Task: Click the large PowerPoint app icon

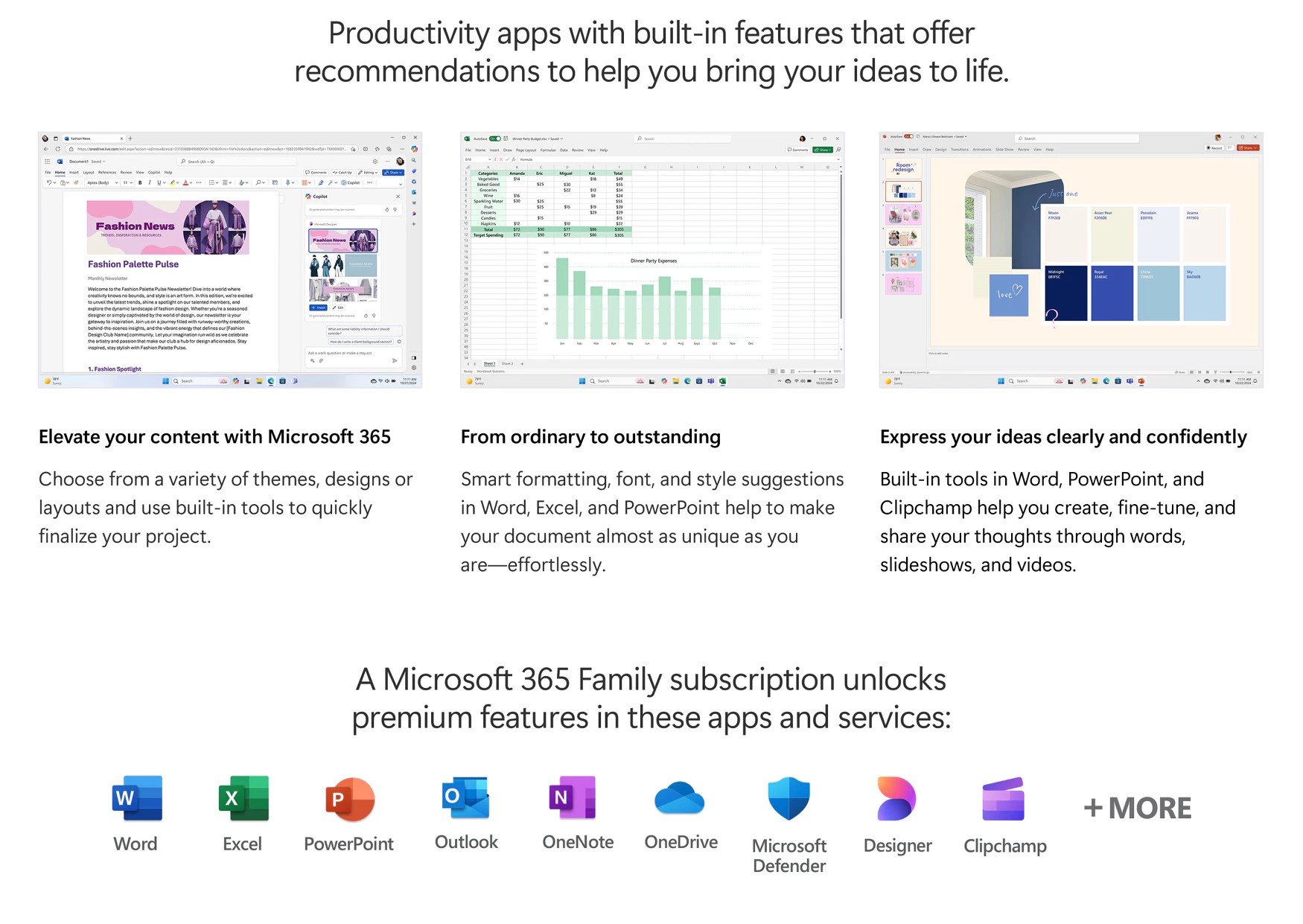Action: pos(350,799)
